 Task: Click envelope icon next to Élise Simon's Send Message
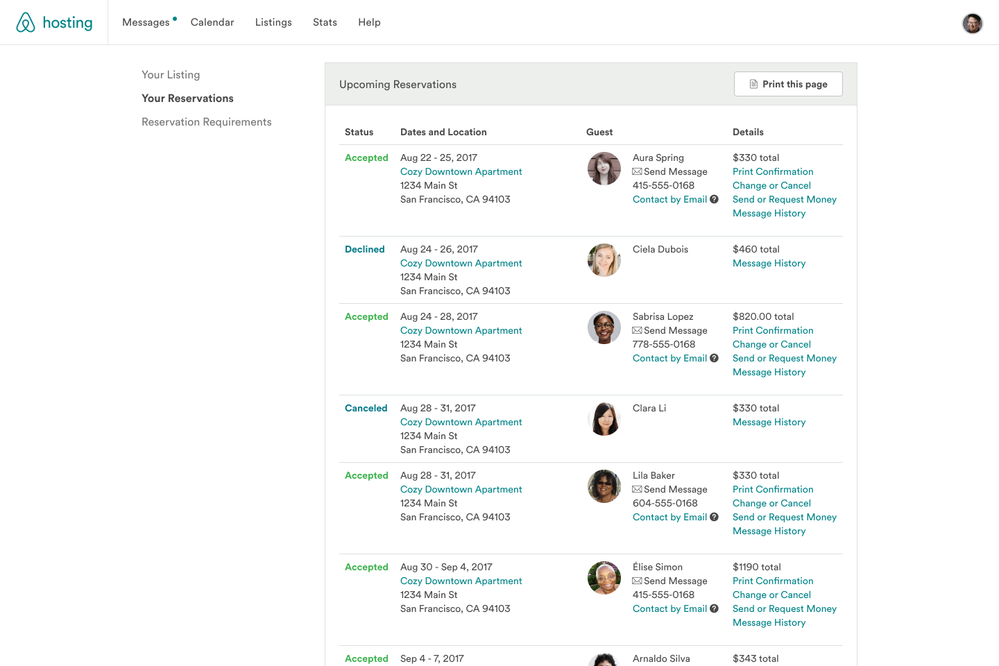coord(637,581)
